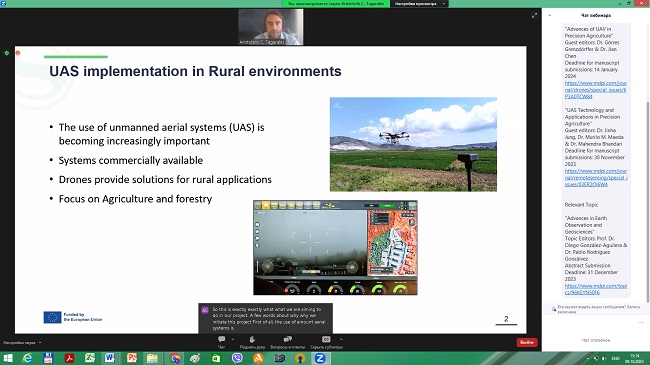Open the View Options dropdown at top
Image resolution: width=650 pixels, height=365 pixels.
419,3
